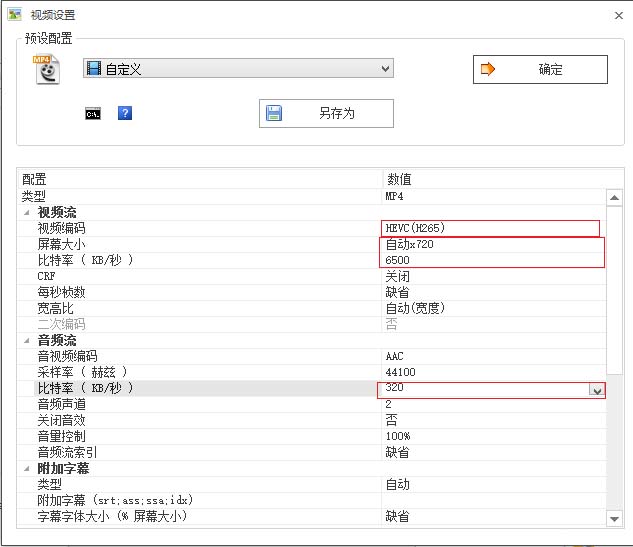Collapse the 视频流 section
The height and width of the screenshot is (547, 633).
(27, 212)
